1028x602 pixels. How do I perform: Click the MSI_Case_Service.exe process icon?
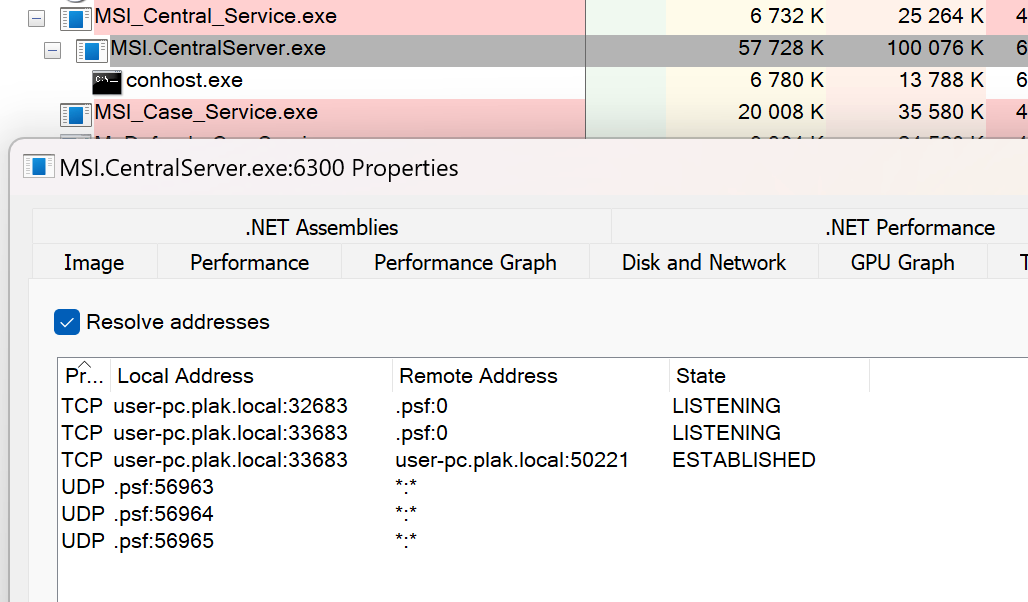pos(75,113)
